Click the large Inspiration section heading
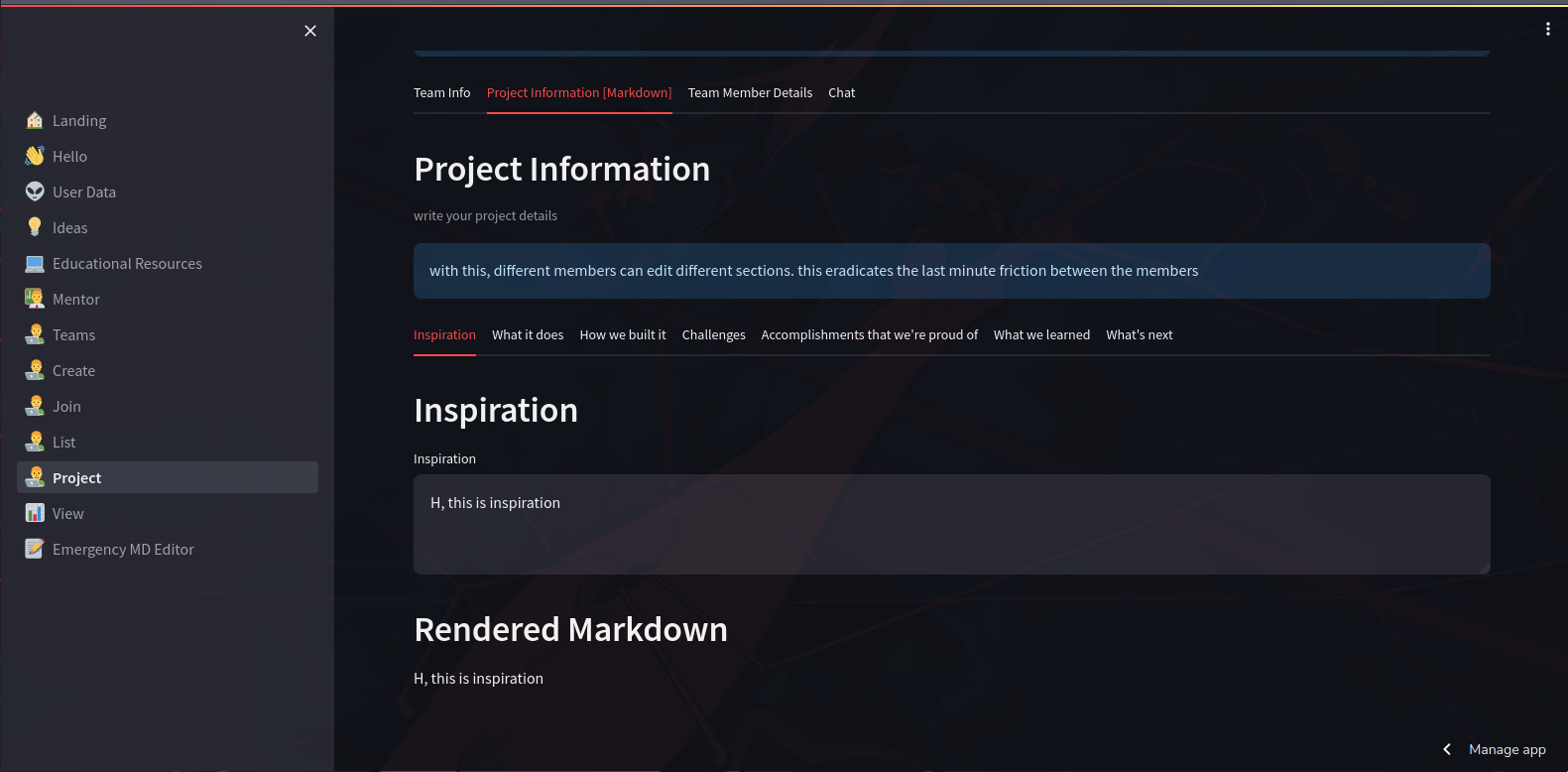 point(495,410)
